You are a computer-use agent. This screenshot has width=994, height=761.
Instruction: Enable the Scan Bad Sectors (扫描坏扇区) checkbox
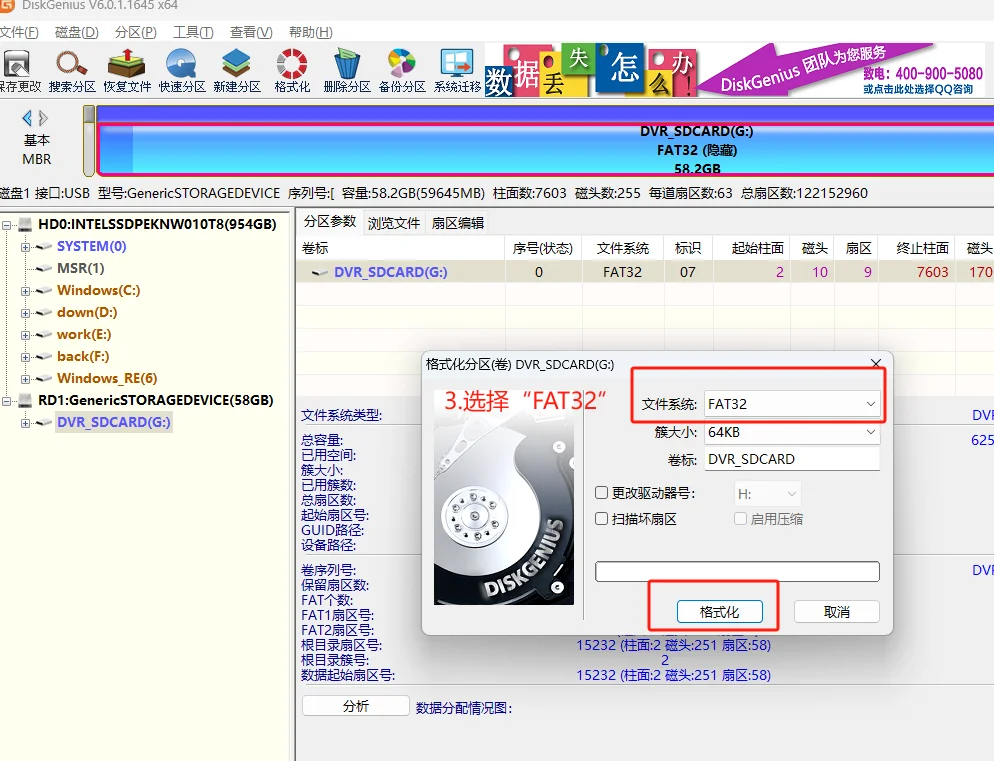[602, 519]
